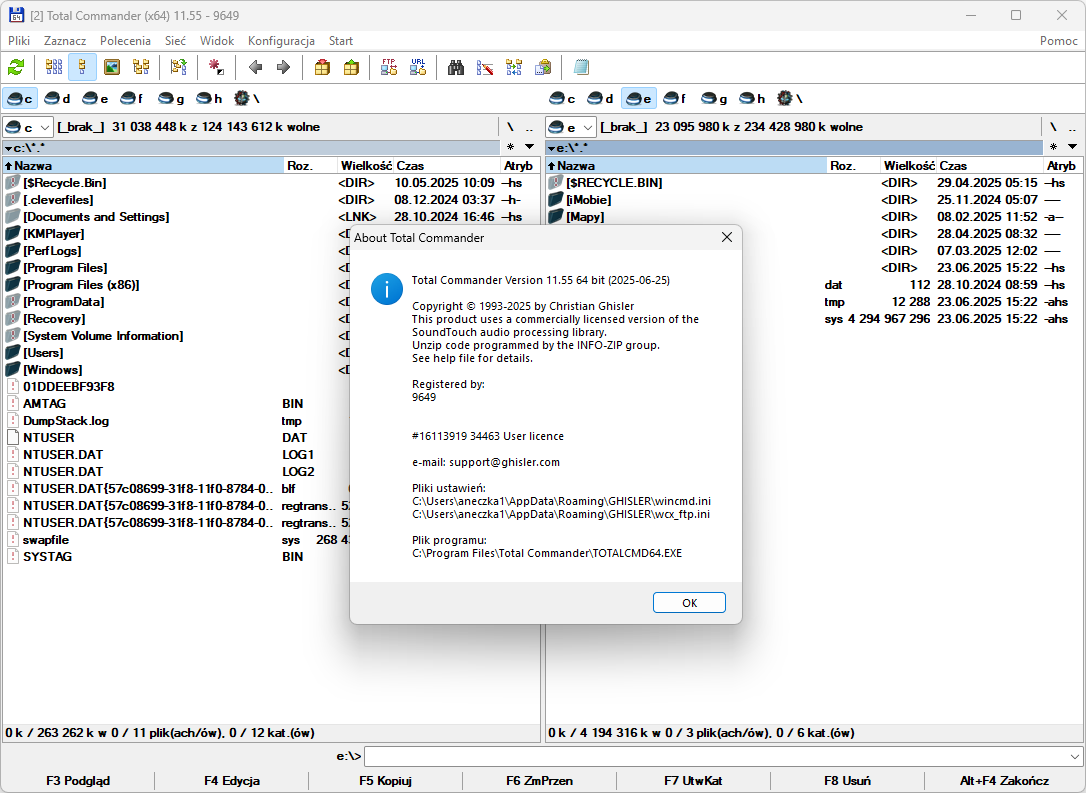Go forward with the right arrow icon
1086x793 pixels.
click(x=283, y=67)
